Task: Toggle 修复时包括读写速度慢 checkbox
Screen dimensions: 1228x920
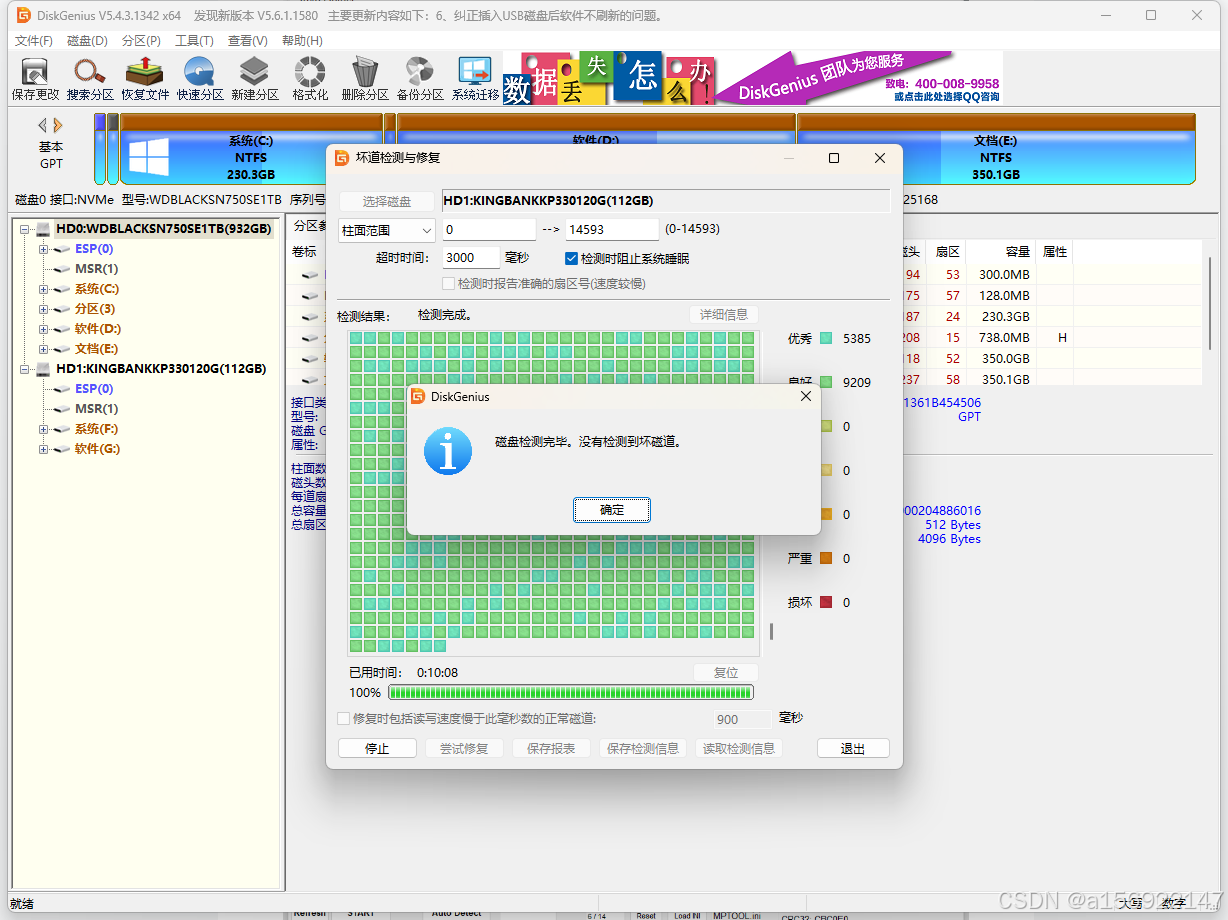Action: point(344,718)
